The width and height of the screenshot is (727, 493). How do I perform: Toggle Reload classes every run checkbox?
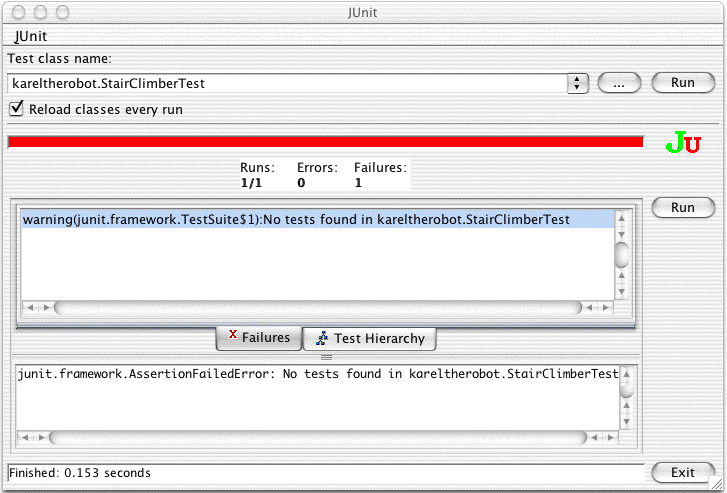16,108
